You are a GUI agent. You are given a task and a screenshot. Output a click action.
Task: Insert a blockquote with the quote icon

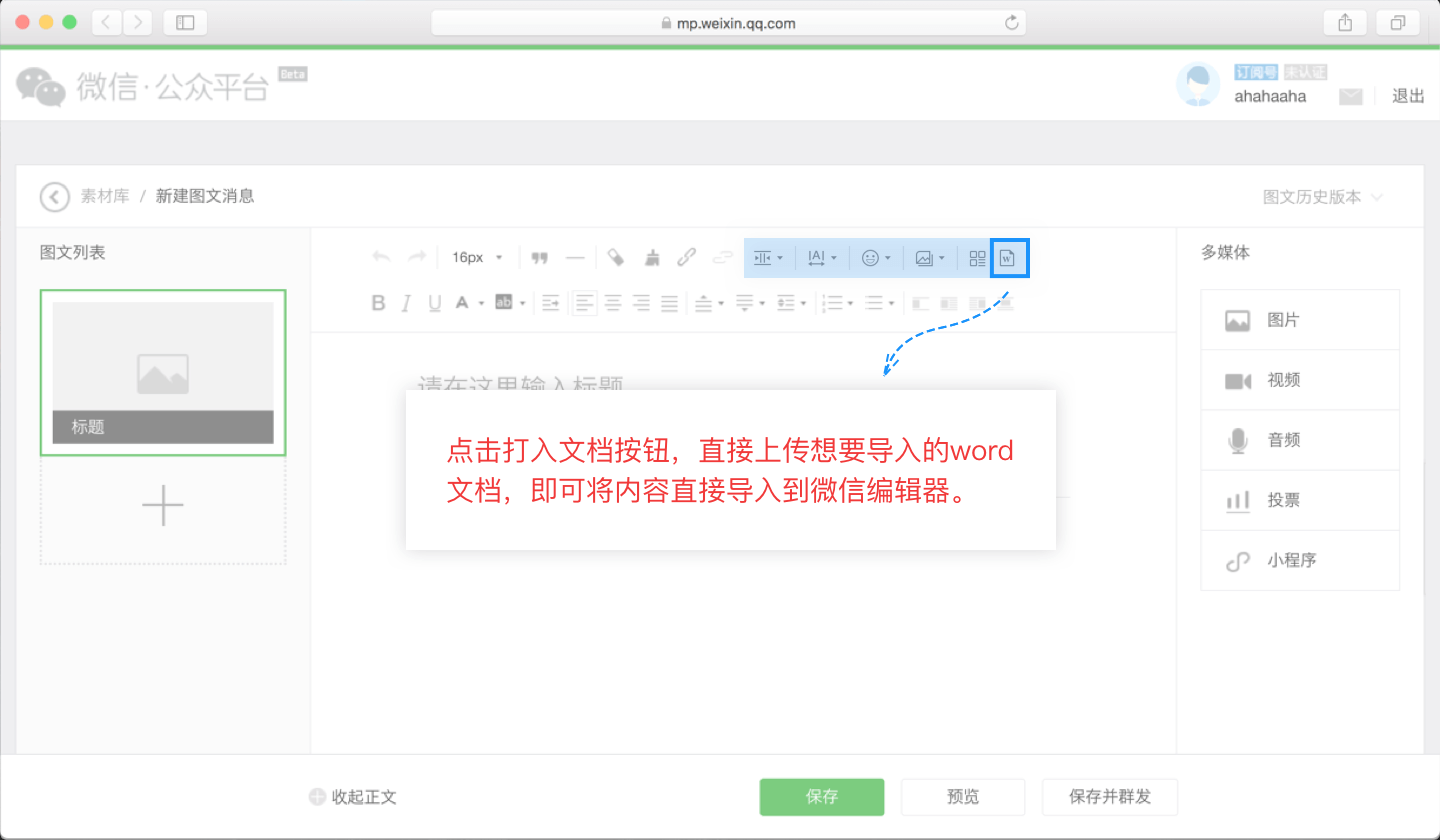click(540, 257)
